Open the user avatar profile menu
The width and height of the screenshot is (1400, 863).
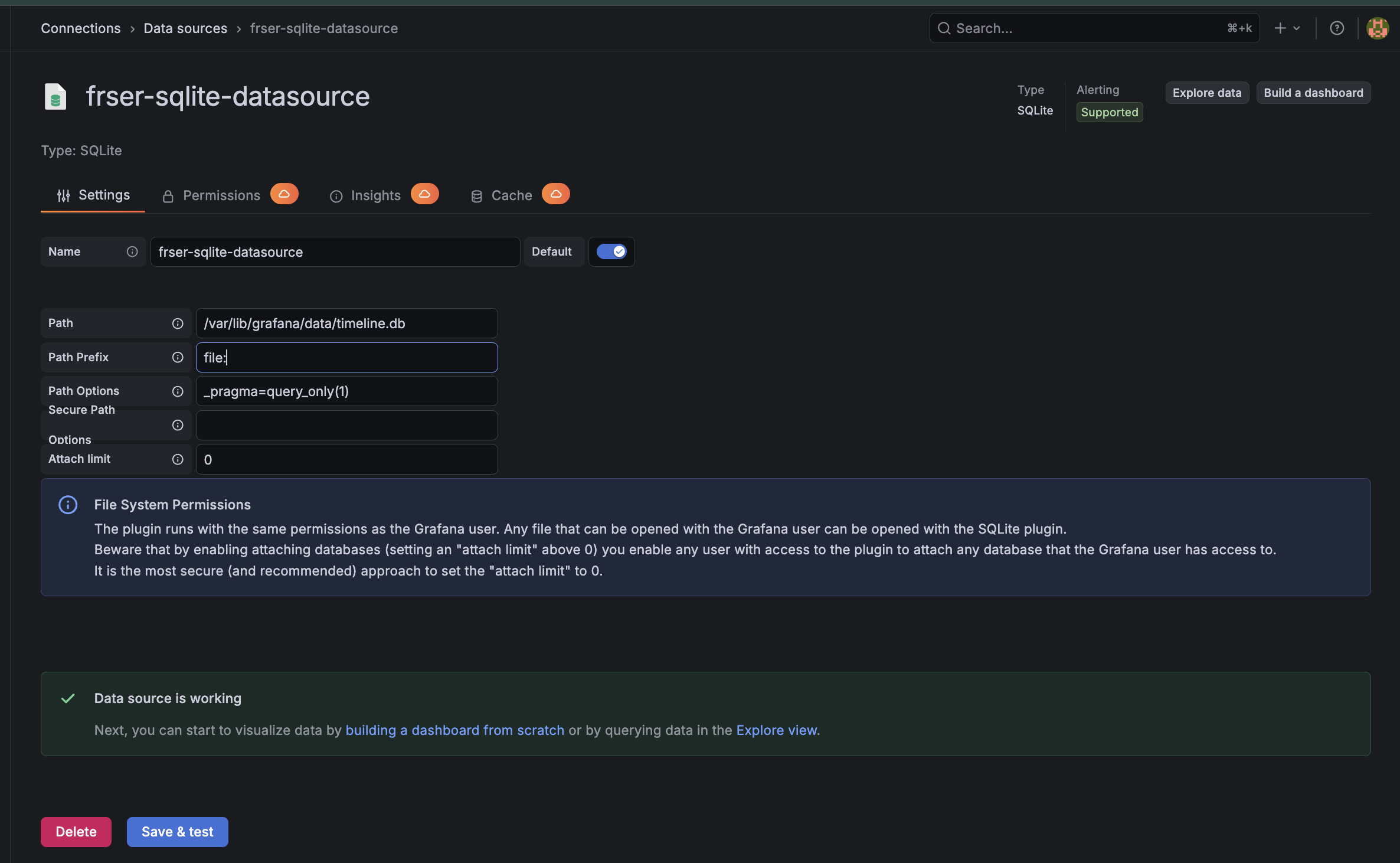pyautogui.click(x=1377, y=28)
